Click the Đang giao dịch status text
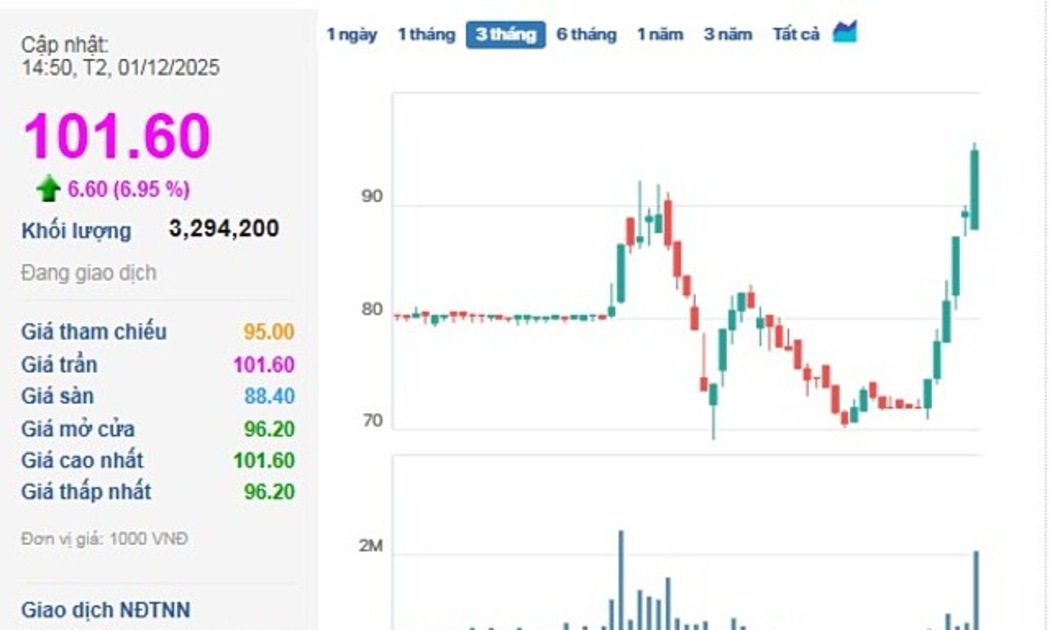 pyautogui.click(x=89, y=273)
